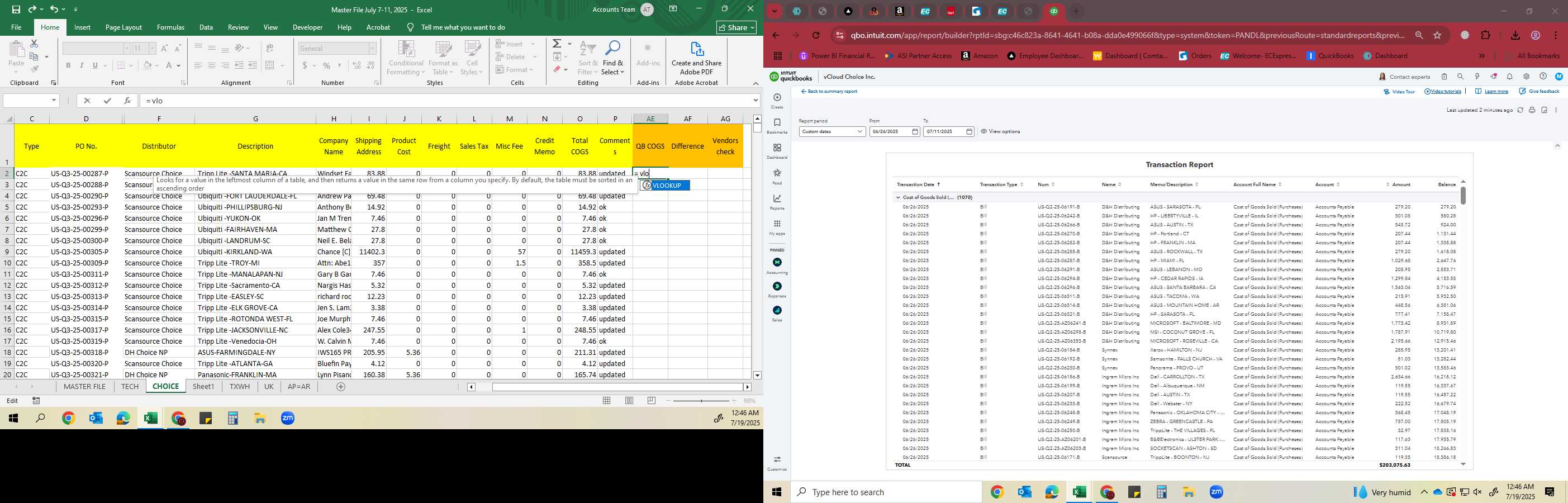Select VLOOKUP from the autocomplete list
Viewport: 1568px width, 503px height.
click(666, 186)
